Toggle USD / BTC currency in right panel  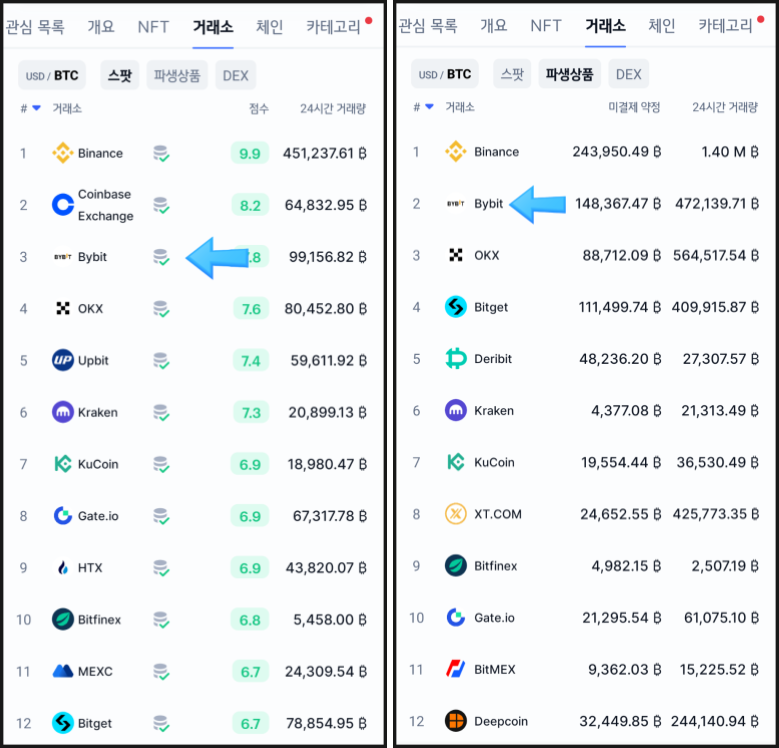tap(445, 74)
